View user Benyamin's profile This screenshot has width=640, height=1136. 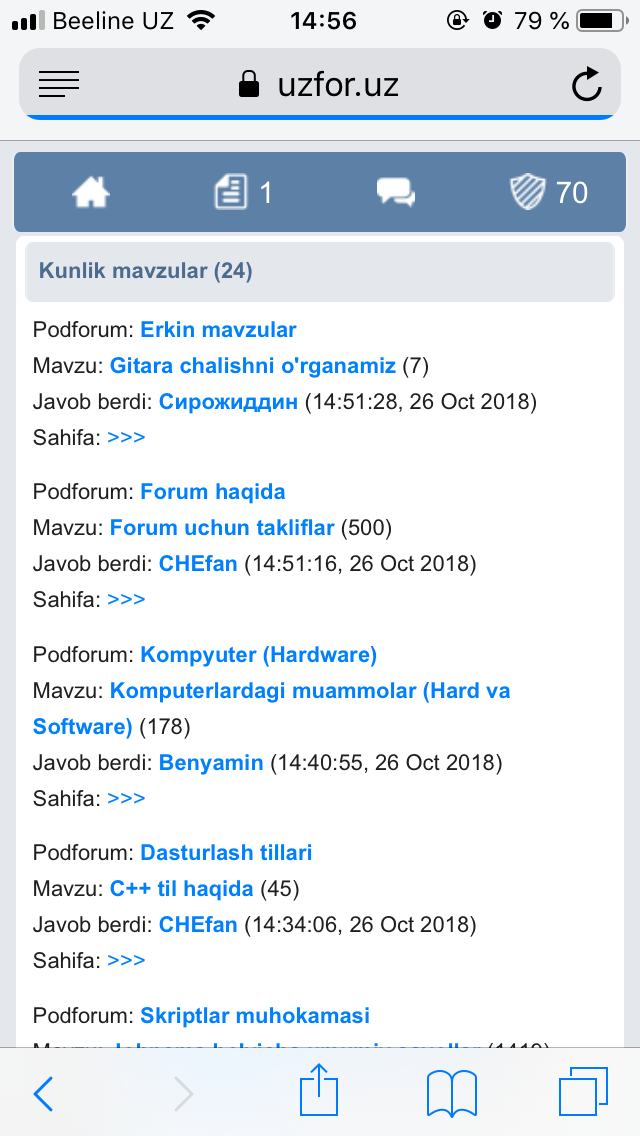pyautogui.click(x=211, y=763)
